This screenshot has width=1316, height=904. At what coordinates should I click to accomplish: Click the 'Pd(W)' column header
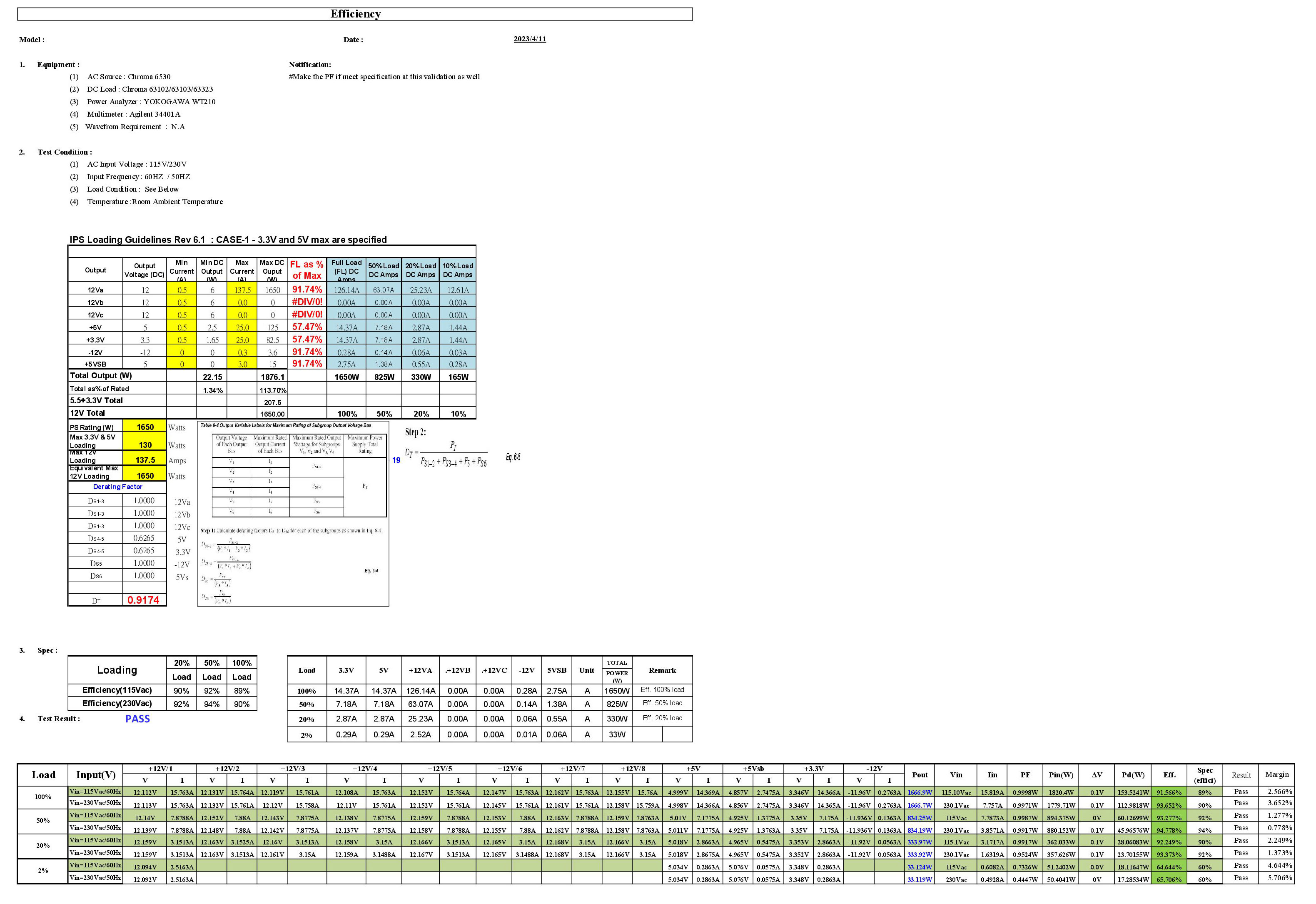pyautogui.click(x=1133, y=775)
